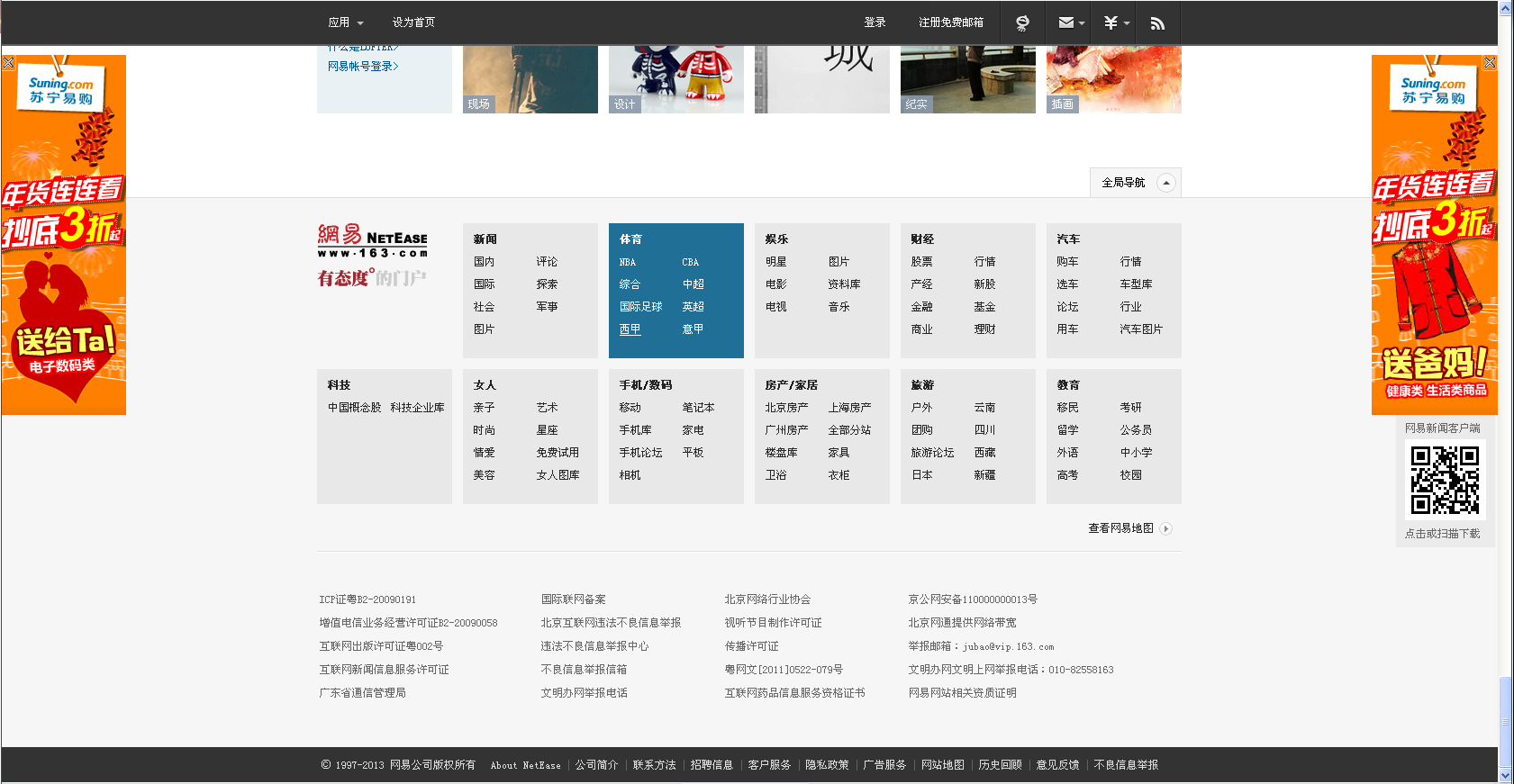Click the Weibo icon in top bar
This screenshot has height=784, width=1514.
tap(1022, 23)
